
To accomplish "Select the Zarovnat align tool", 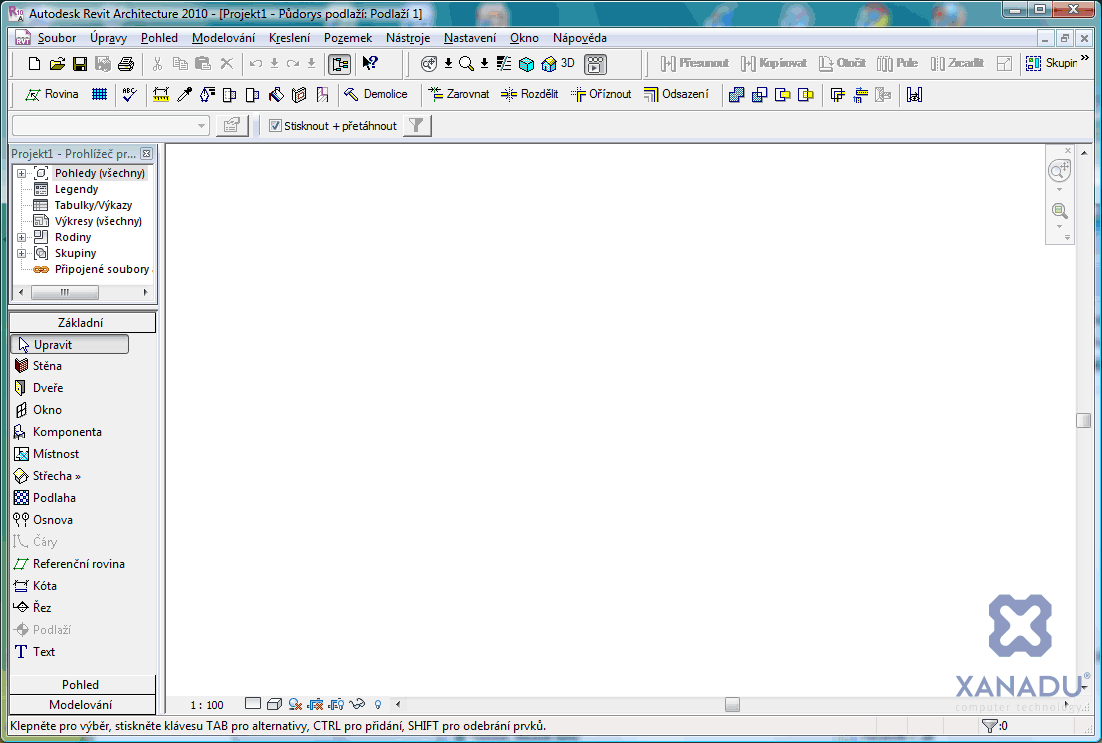I will [458, 94].
